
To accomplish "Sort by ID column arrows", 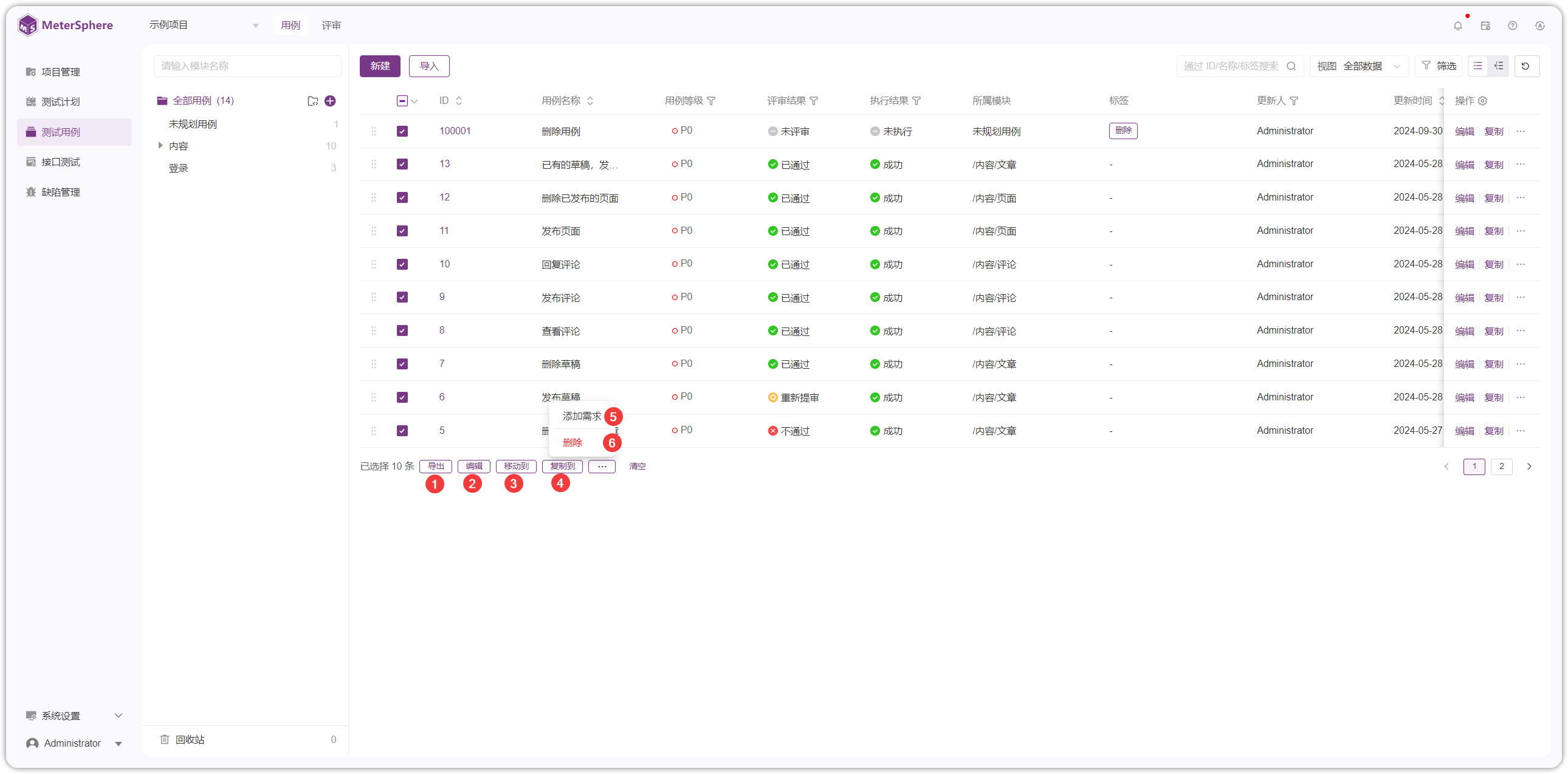I will pos(459,101).
